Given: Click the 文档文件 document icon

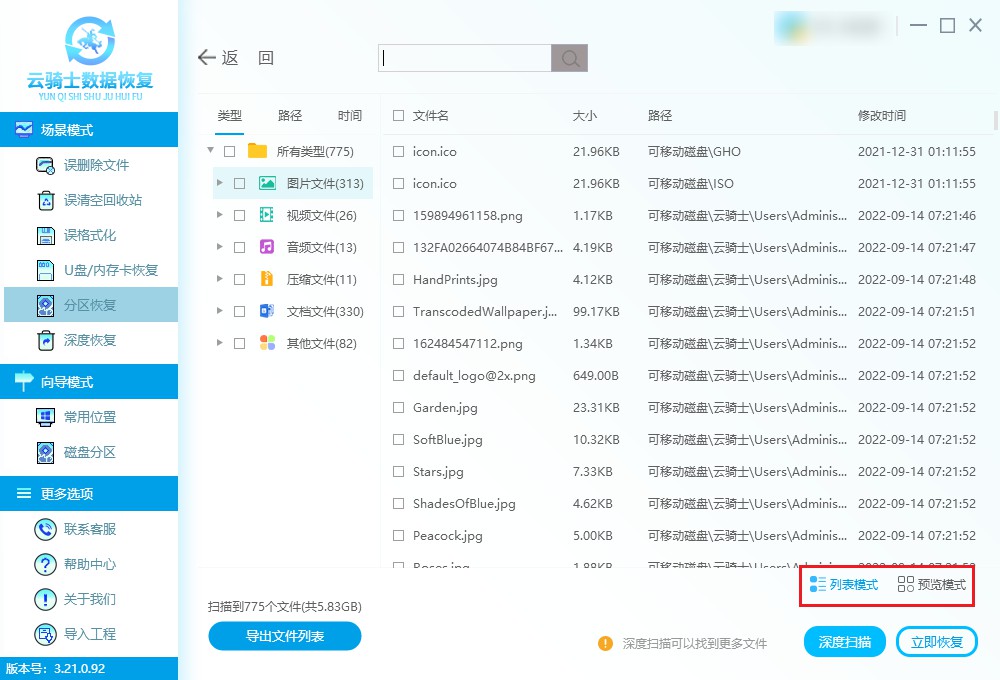Looking at the screenshot, I should point(267,311).
